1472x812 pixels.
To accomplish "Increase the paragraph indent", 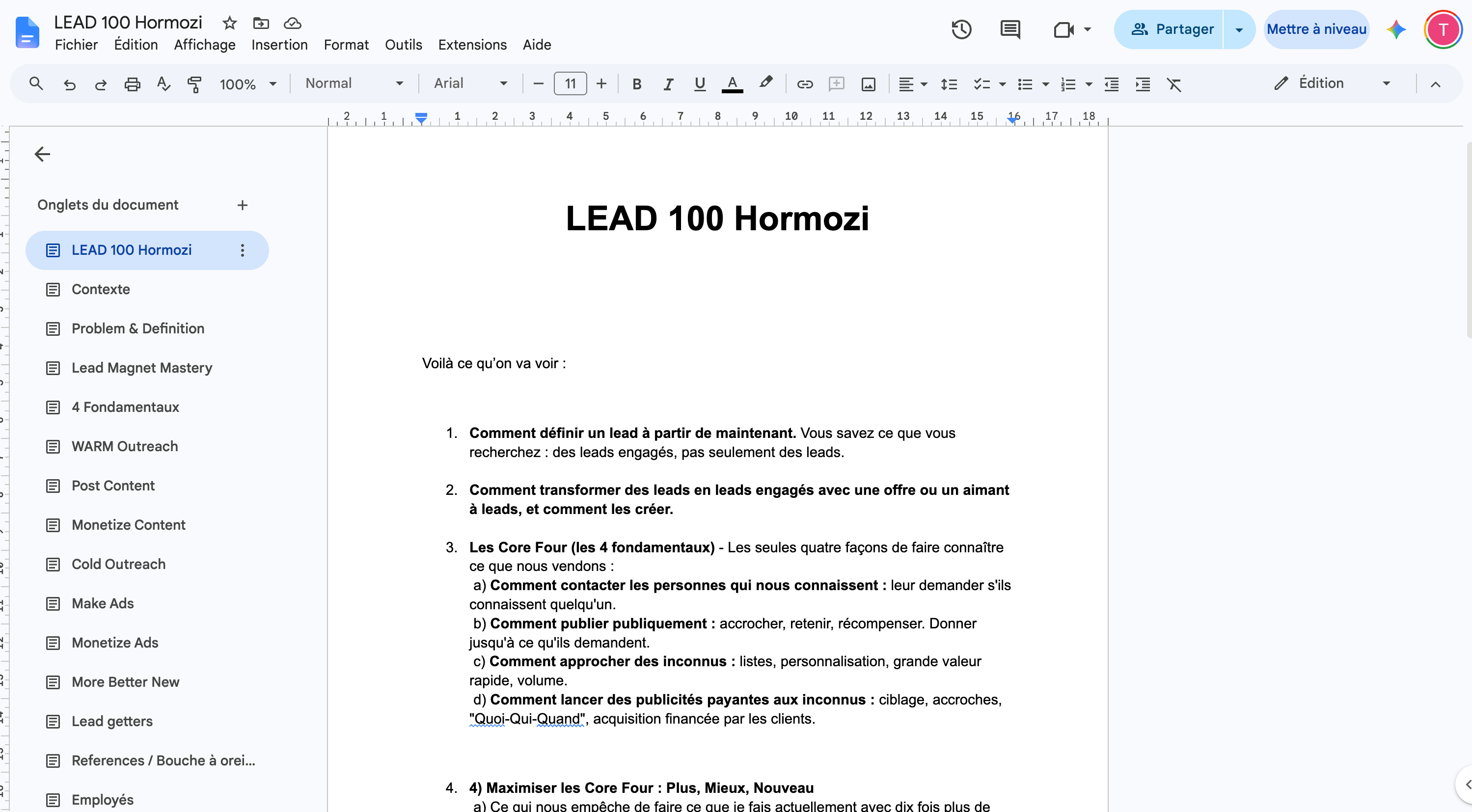I will 1143,84.
